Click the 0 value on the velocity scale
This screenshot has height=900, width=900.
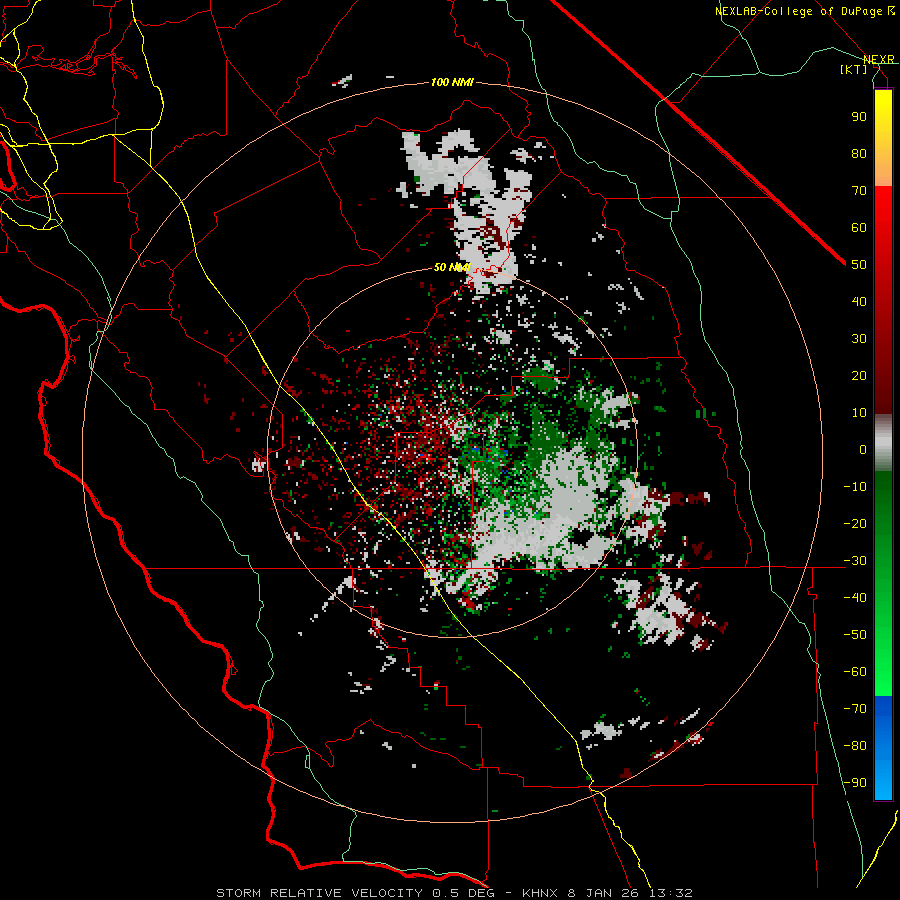pyautogui.click(x=863, y=449)
